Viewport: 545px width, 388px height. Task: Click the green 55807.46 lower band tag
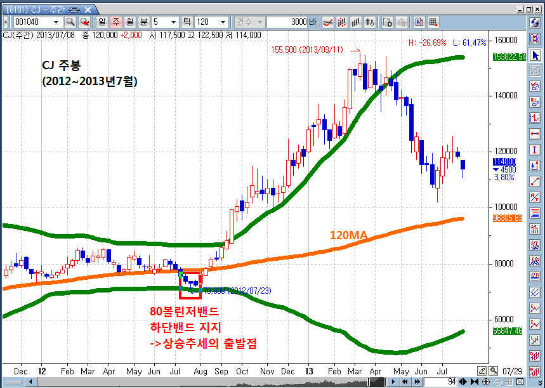click(x=507, y=331)
